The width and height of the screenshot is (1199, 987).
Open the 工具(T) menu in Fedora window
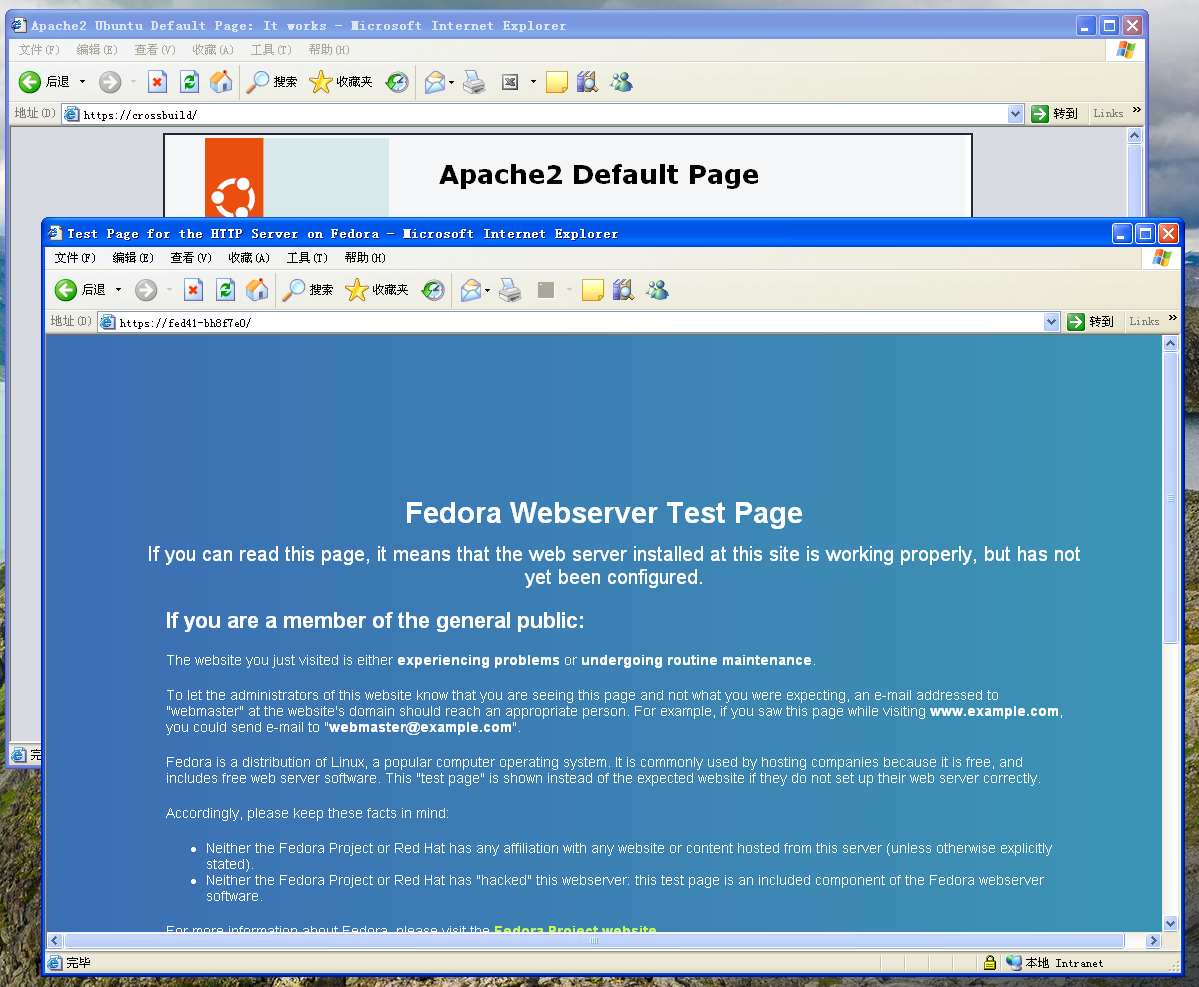coord(307,258)
